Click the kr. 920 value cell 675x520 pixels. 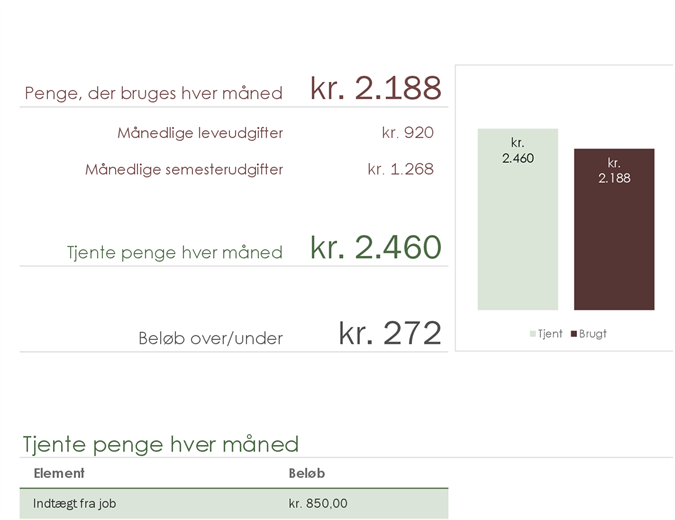coord(408,133)
